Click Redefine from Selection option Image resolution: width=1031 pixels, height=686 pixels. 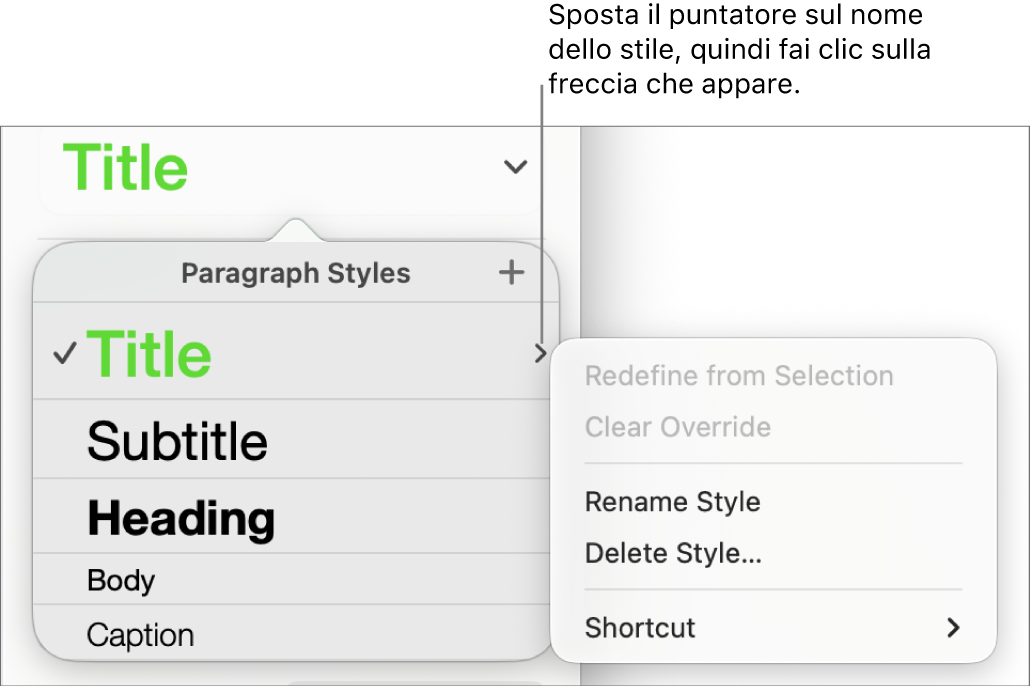pyautogui.click(x=740, y=376)
